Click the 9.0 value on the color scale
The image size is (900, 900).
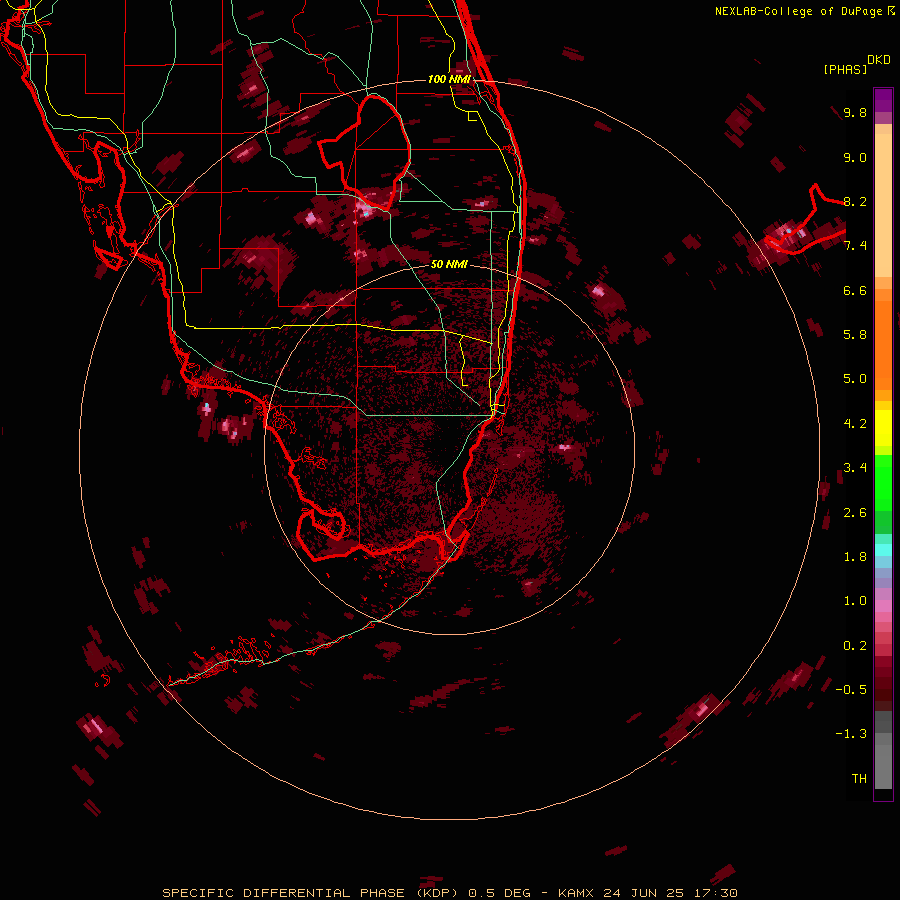(855, 157)
